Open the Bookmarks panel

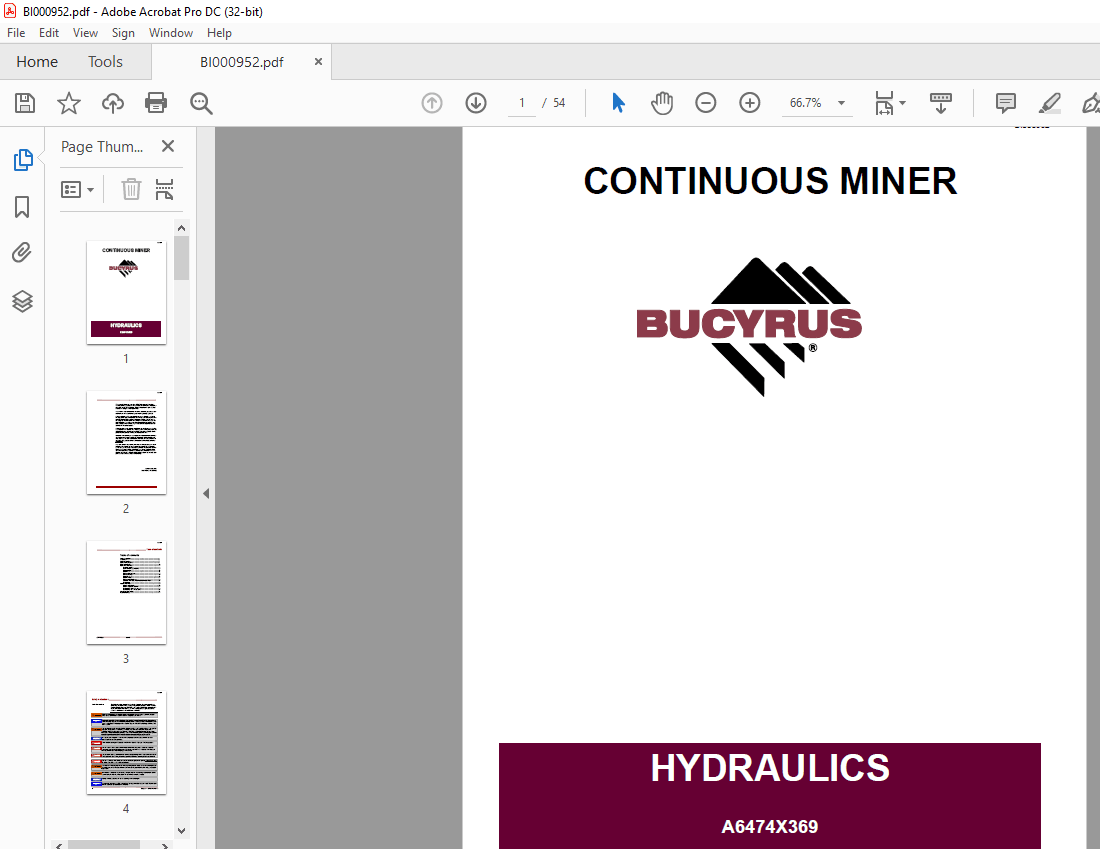[22, 207]
